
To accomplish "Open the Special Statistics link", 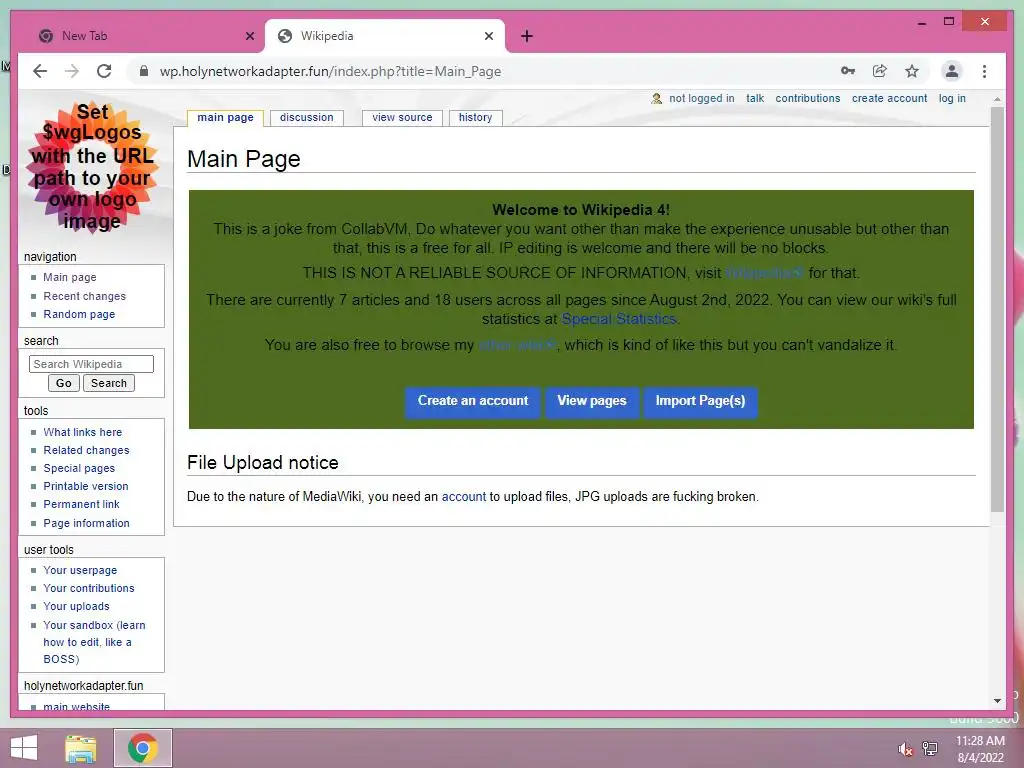I will [x=619, y=319].
